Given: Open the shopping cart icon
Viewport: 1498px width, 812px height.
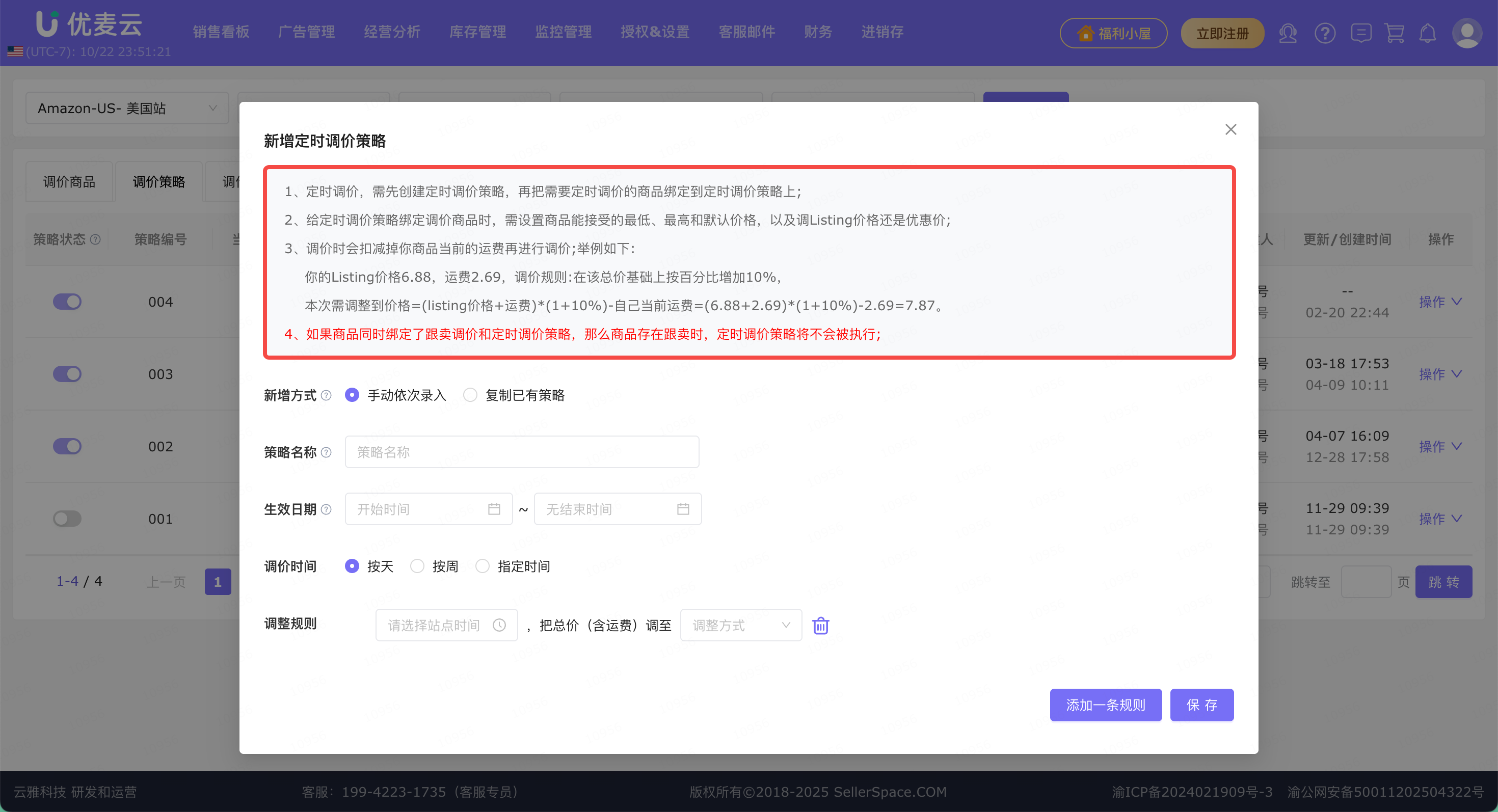Looking at the screenshot, I should coord(1394,33).
